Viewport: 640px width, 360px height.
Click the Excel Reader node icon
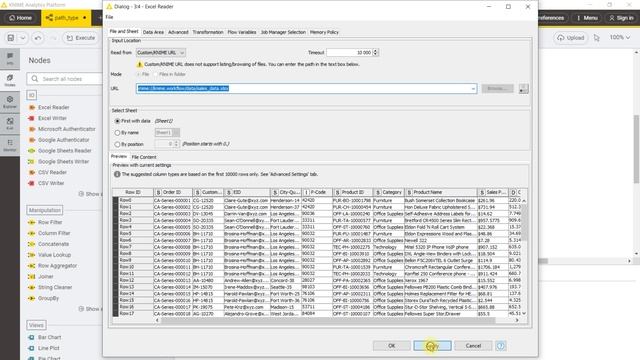[31, 107]
